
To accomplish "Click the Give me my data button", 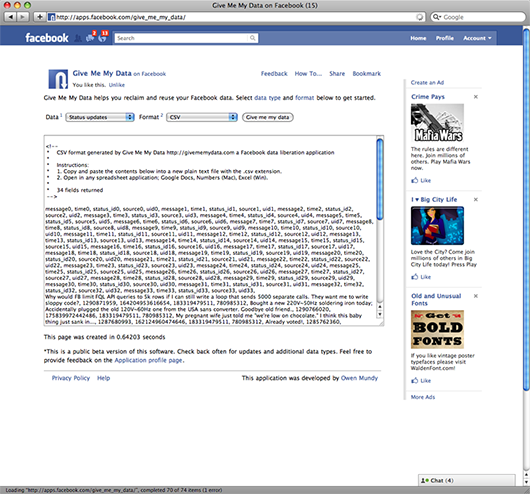I will [x=268, y=117].
